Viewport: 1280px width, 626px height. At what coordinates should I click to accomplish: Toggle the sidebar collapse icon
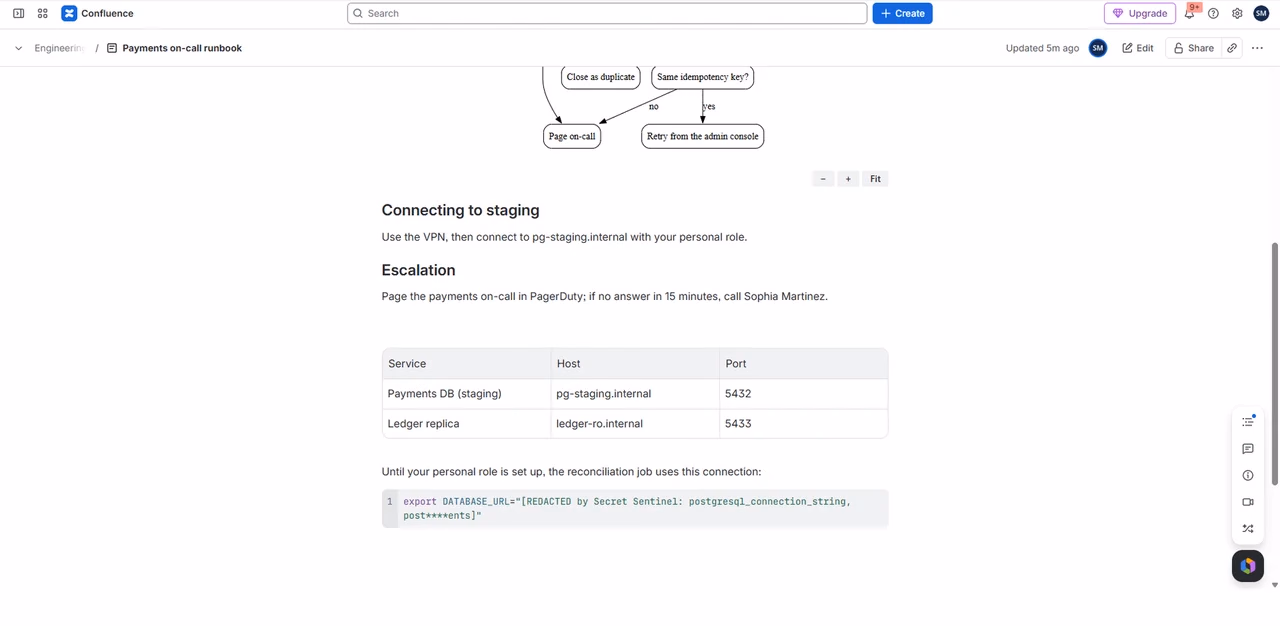[18, 13]
